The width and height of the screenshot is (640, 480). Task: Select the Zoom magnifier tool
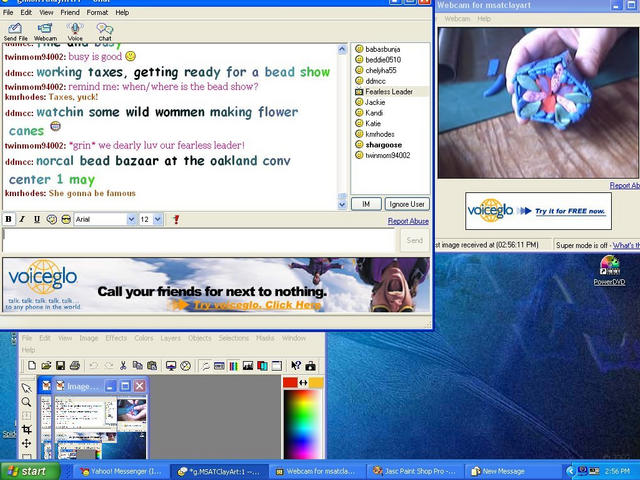point(27,402)
